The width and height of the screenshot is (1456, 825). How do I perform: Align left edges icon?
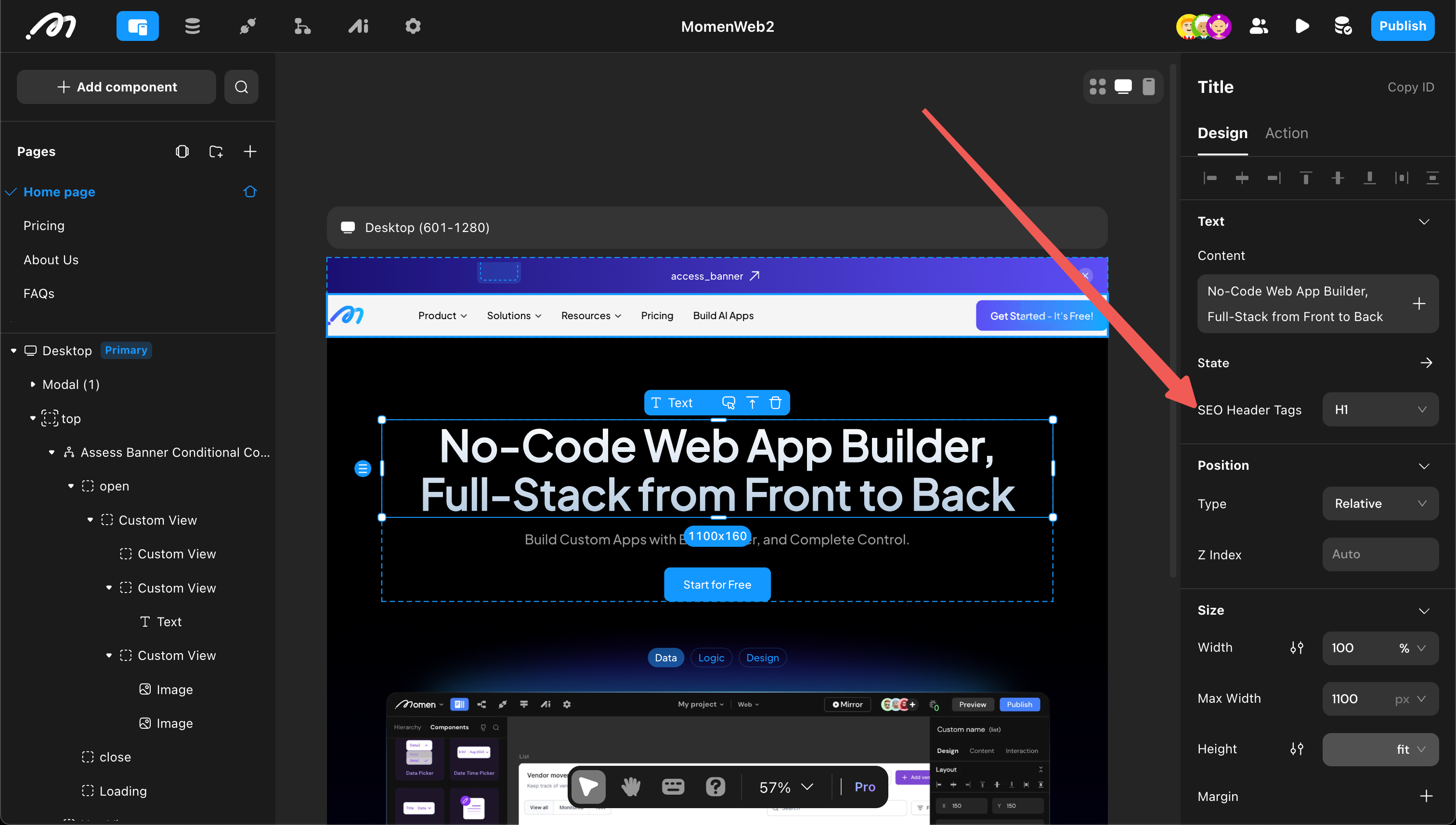(1210, 178)
